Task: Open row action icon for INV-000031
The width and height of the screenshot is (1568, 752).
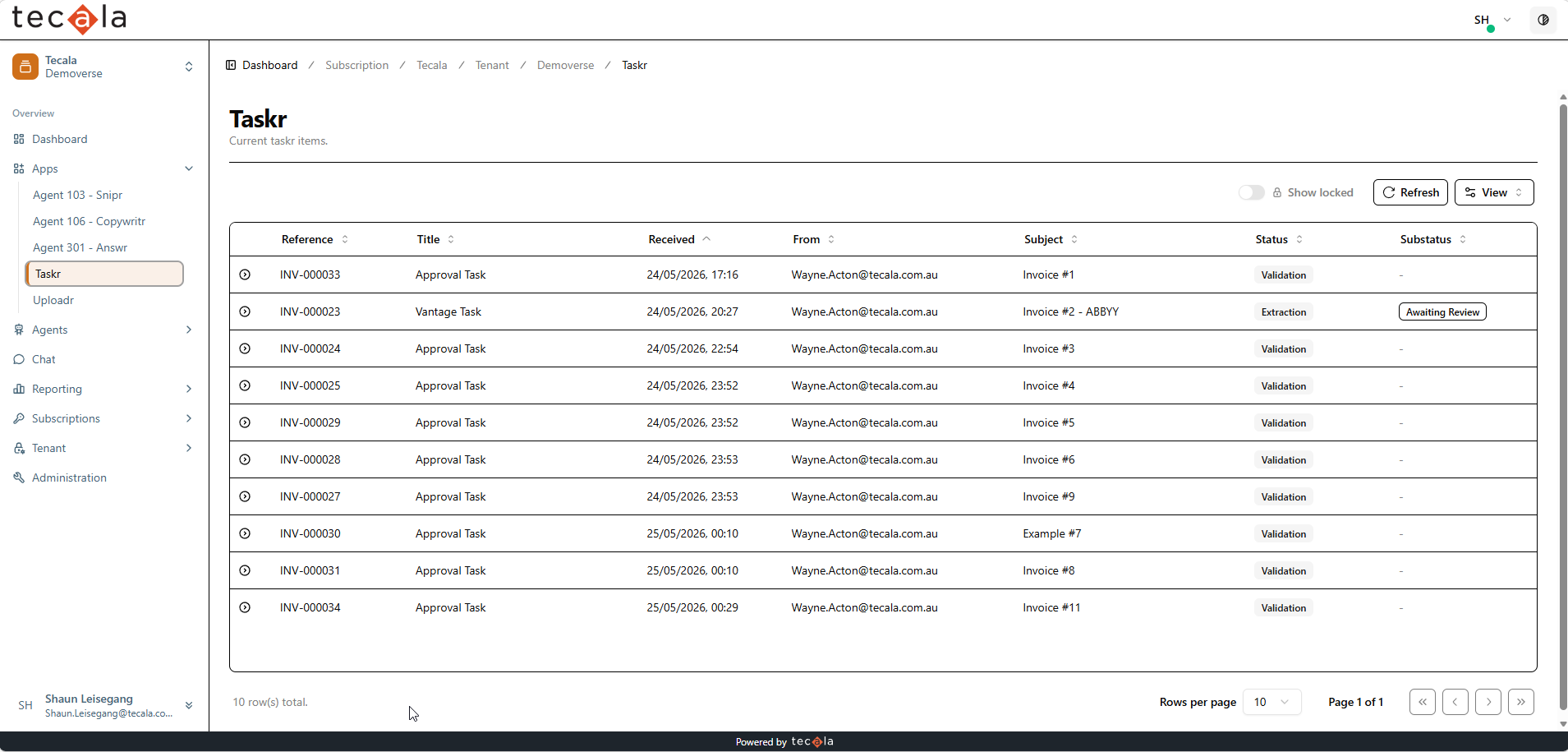Action: 245,570
